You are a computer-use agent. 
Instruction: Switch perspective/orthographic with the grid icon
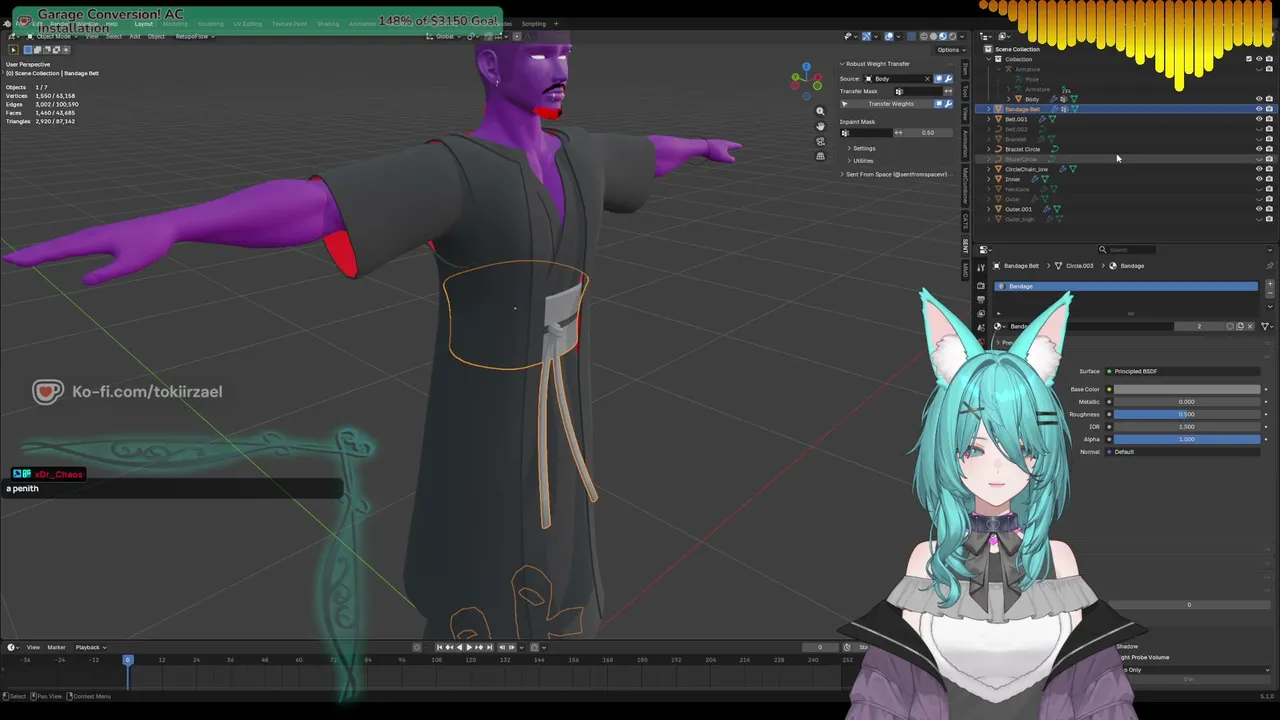[820, 156]
